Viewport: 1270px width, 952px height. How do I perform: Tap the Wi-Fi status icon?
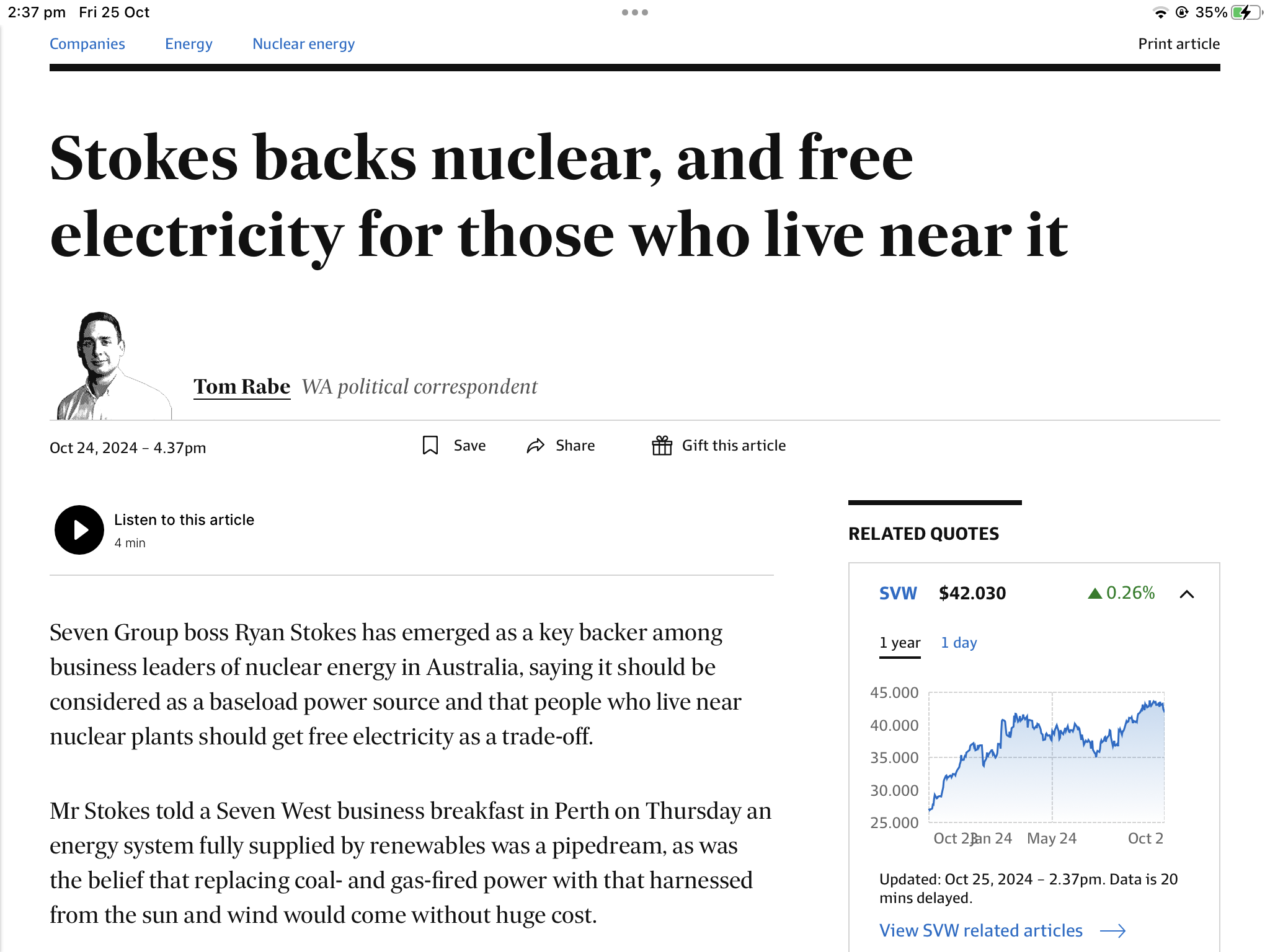(x=1160, y=12)
